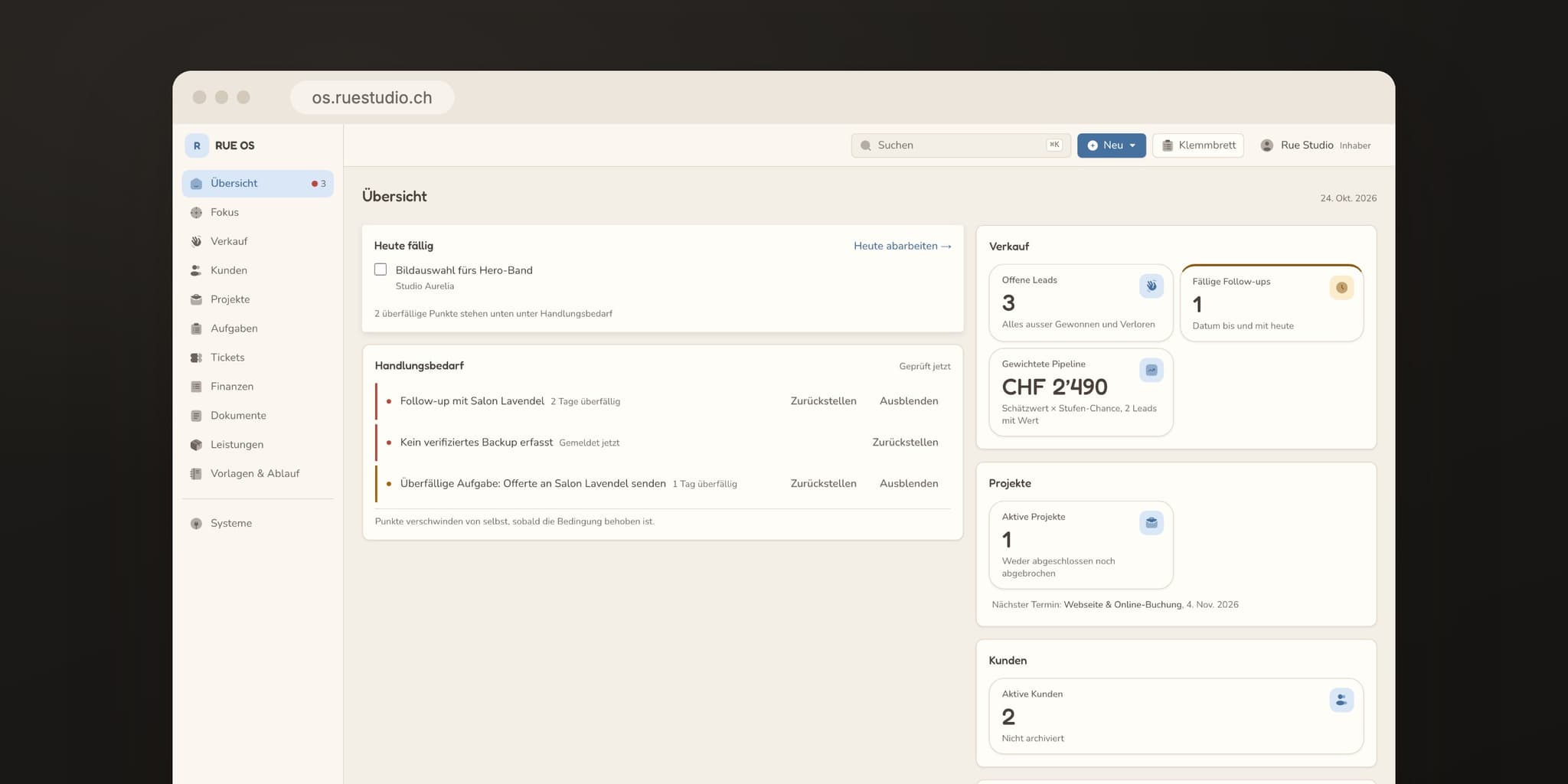Click the Übersicht sidebar icon
The height and width of the screenshot is (784, 1568).
tap(196, 184)
